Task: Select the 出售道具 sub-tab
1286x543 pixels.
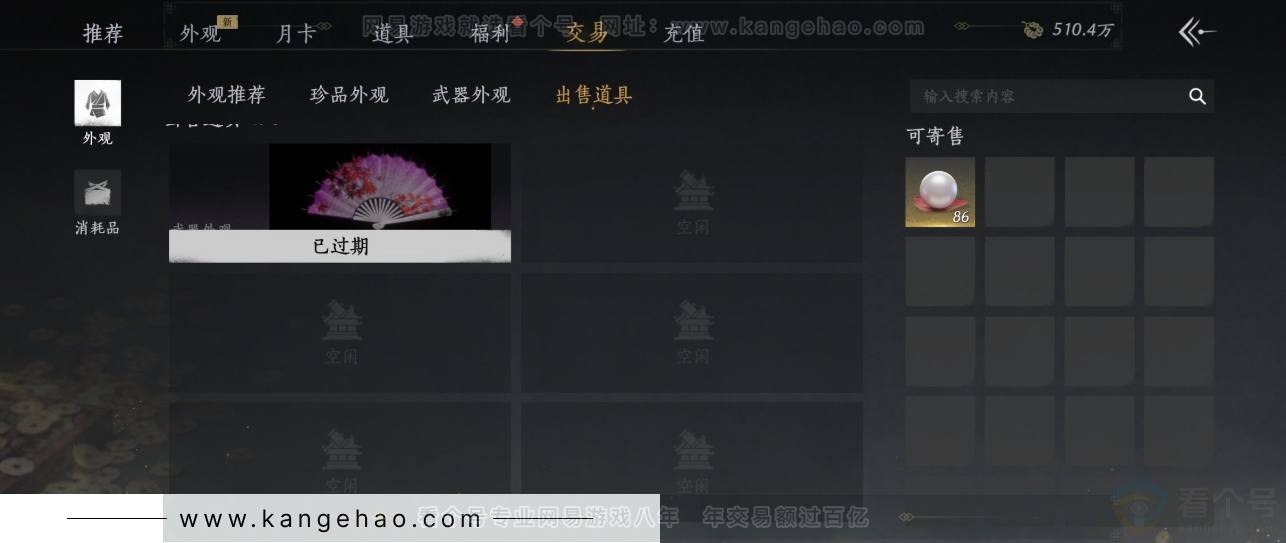Action: click(594, 95)
